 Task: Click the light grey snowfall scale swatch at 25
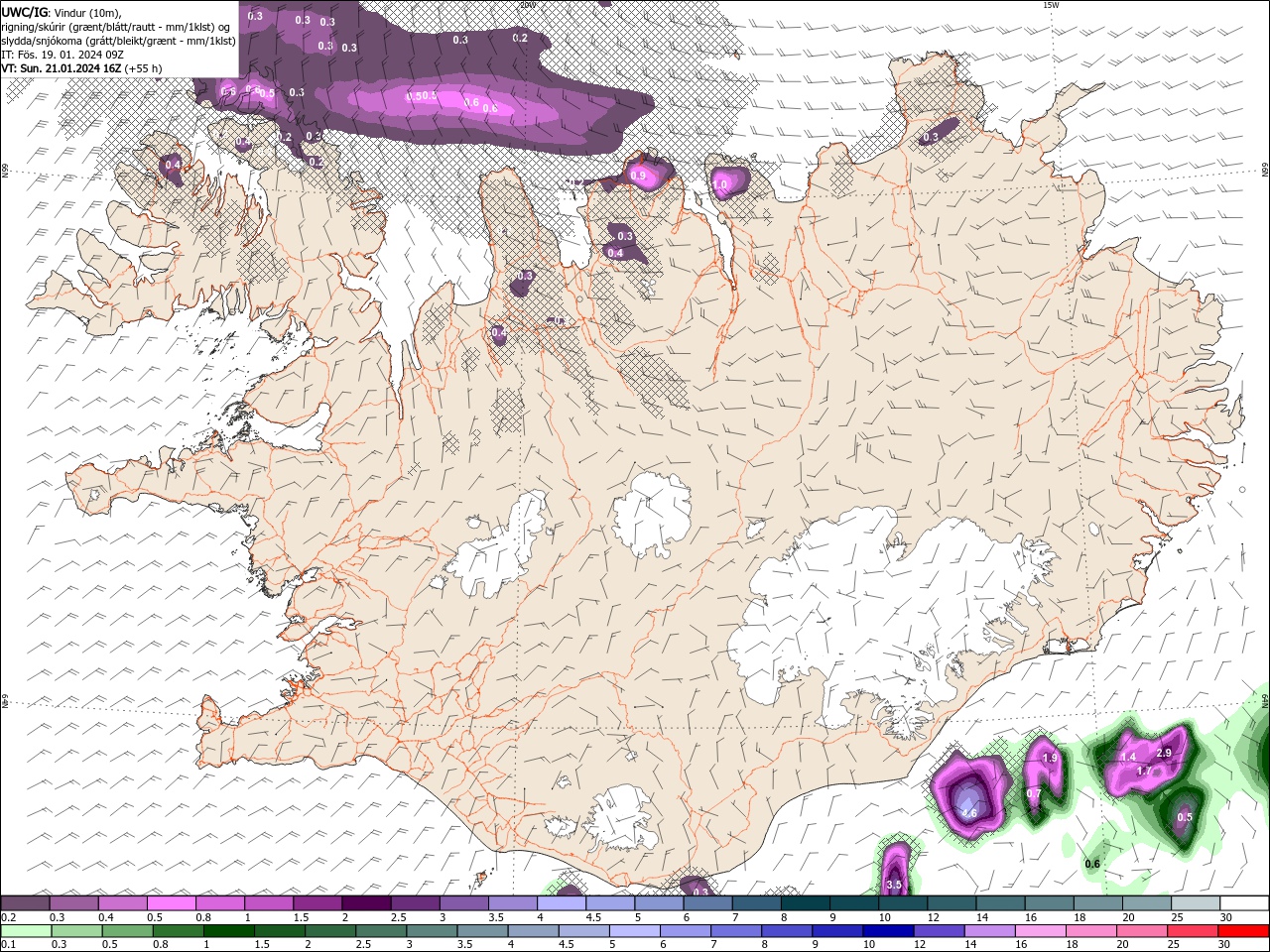click(x=1196, y=903)
